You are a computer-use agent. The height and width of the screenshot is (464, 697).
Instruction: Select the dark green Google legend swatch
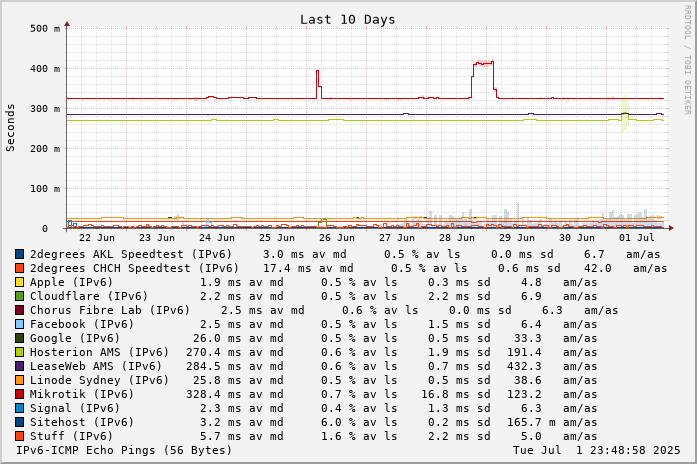(x=19, y=338)
